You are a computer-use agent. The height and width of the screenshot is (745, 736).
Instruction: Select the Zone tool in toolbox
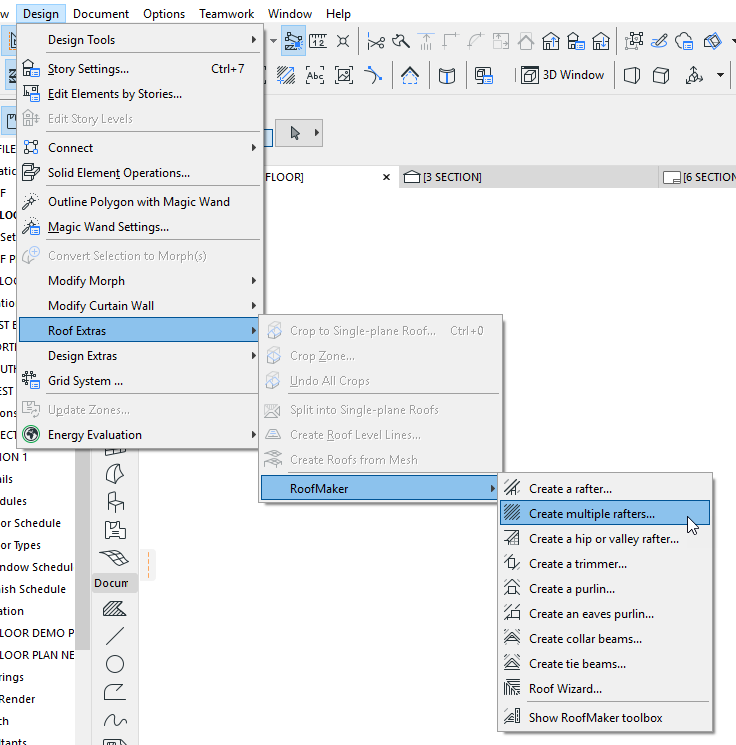[x=115, y=530]
